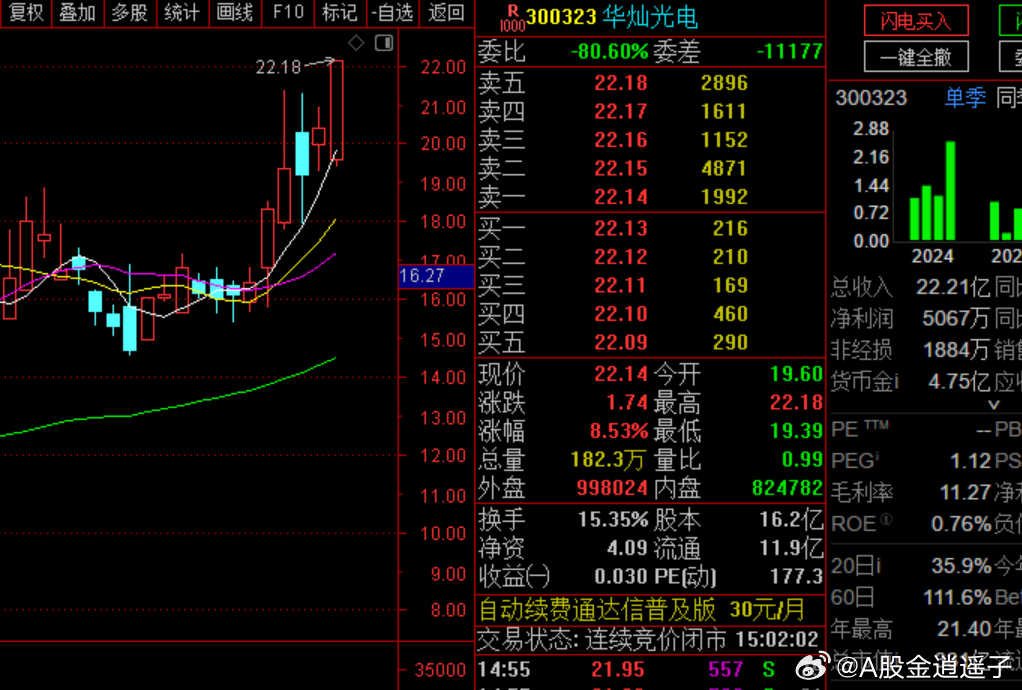
Task: Select the 买三 price 22.11
Action: [x=620, y=285]
